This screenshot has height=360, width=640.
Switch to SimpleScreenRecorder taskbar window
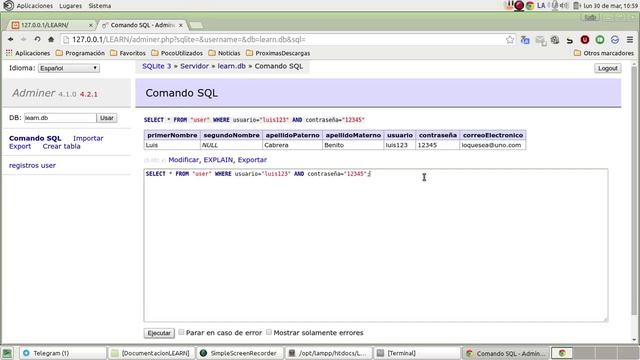(x=240, y=353)
